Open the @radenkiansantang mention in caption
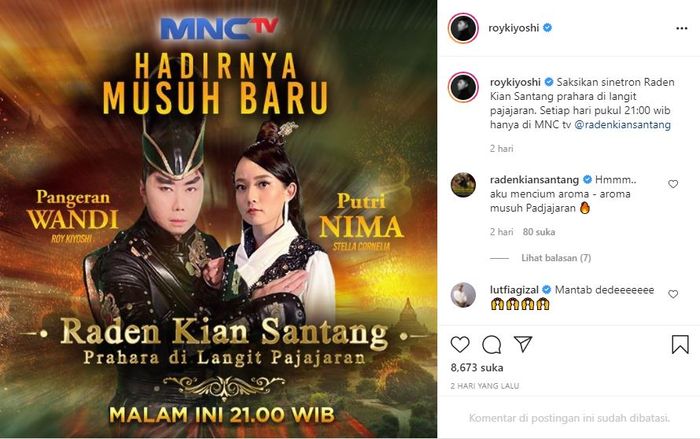This screenshot has width=700, height=439. coord(622,125)
